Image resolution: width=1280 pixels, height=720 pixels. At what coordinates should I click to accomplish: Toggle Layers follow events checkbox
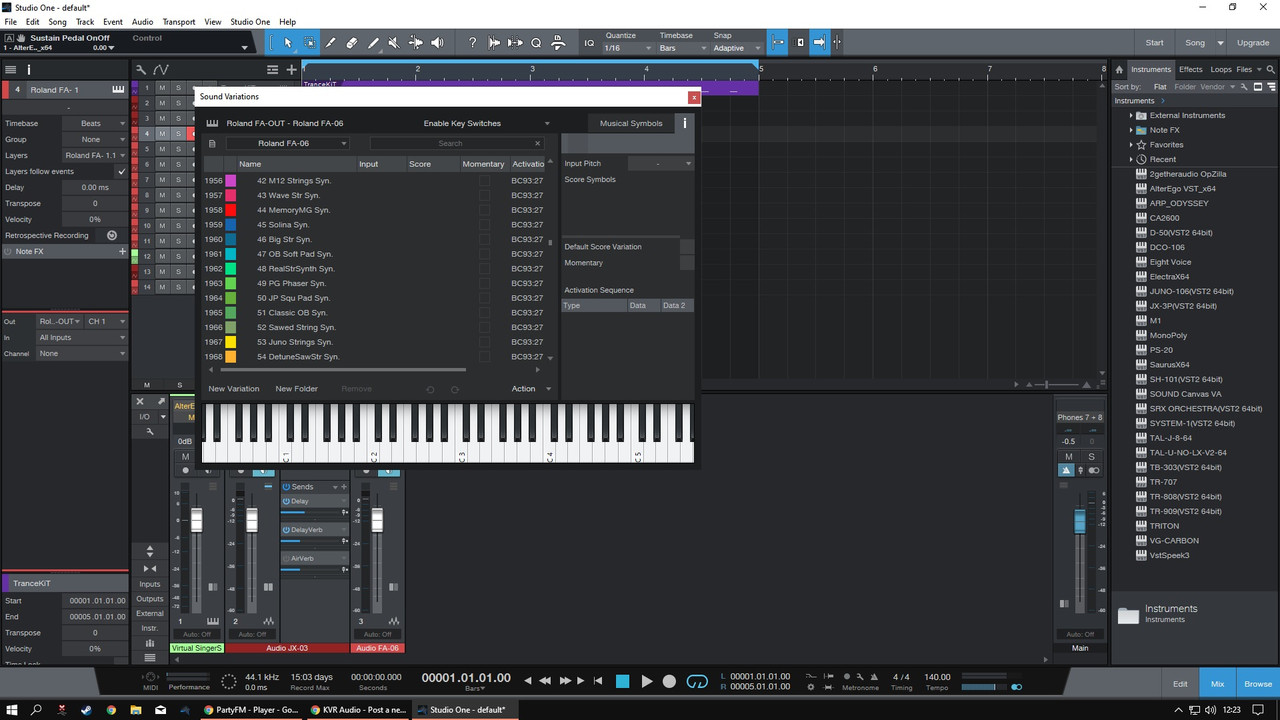(x=122, y=171)
